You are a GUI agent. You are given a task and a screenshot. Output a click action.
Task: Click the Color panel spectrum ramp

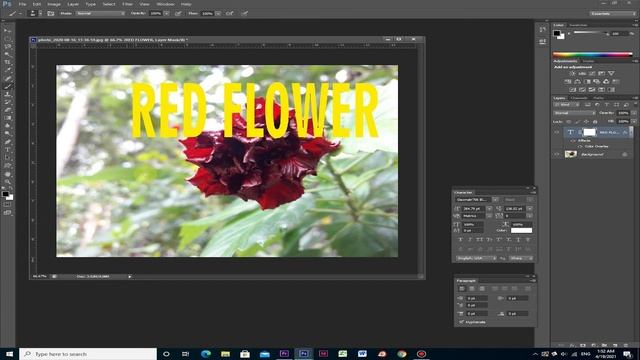click(x=592, y=54)
